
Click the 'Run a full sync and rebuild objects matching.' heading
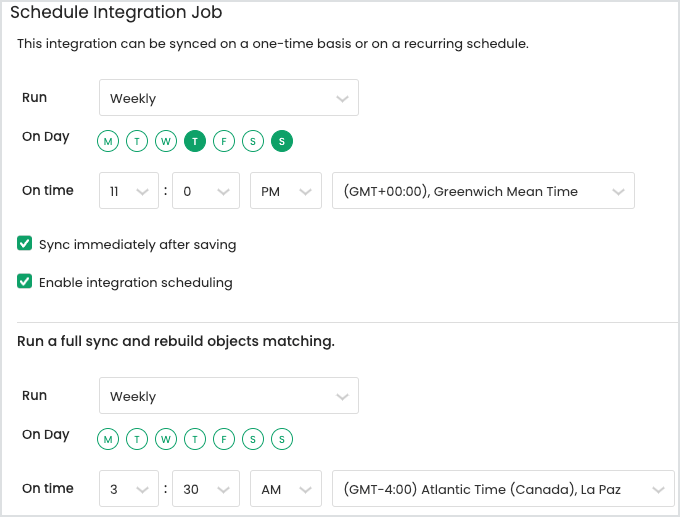click(x=176, y=341)
